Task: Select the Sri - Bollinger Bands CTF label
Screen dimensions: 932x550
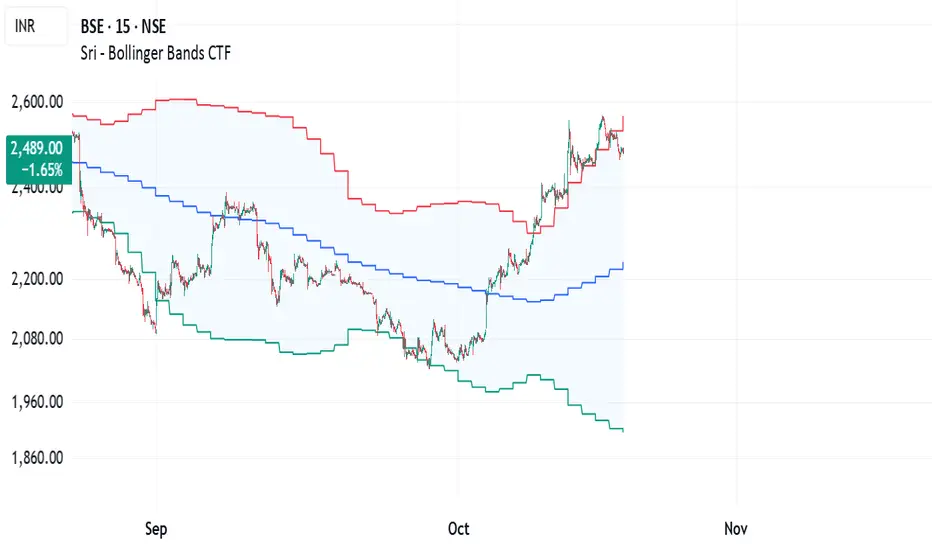Action: pyautogui.click(x=155, y=51)
